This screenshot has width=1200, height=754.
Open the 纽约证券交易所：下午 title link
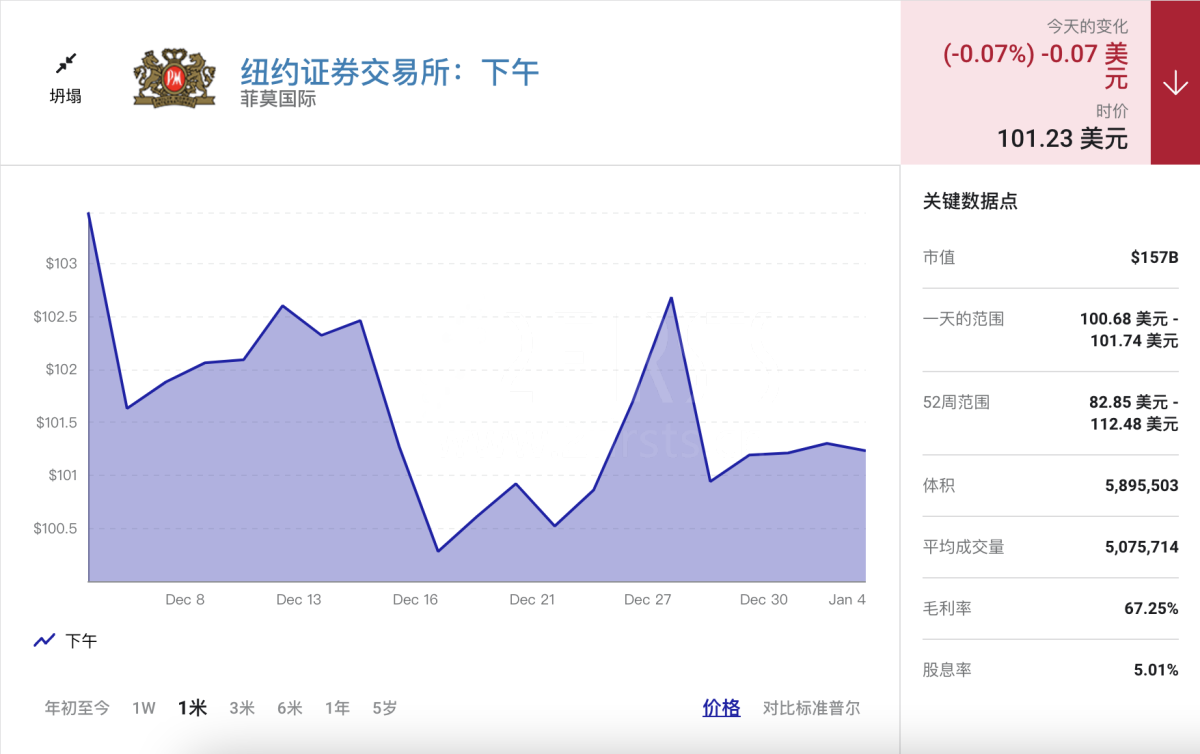click(x=388, y=70)
